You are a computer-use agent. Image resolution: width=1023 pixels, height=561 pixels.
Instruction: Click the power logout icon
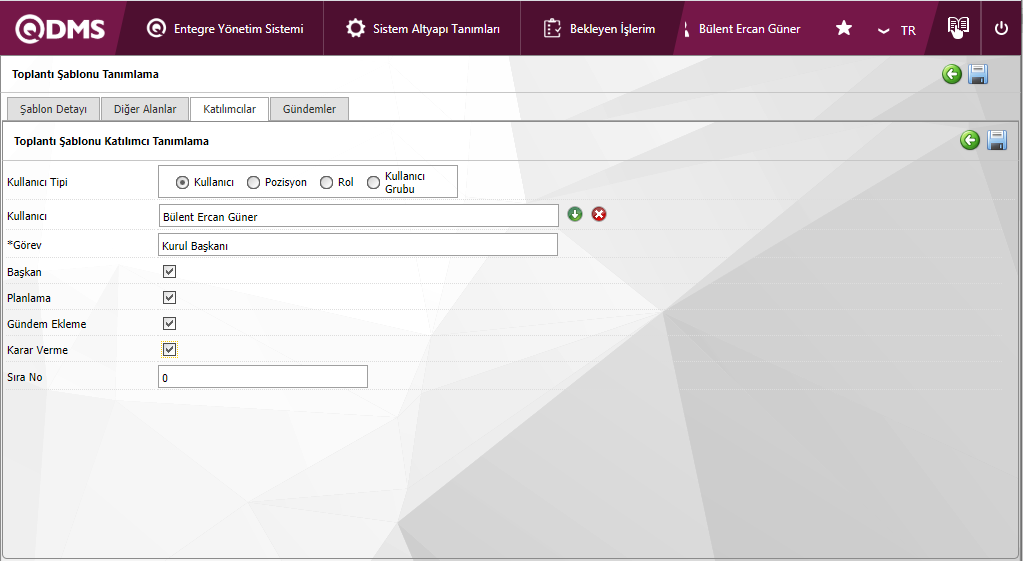point(1001,29)
